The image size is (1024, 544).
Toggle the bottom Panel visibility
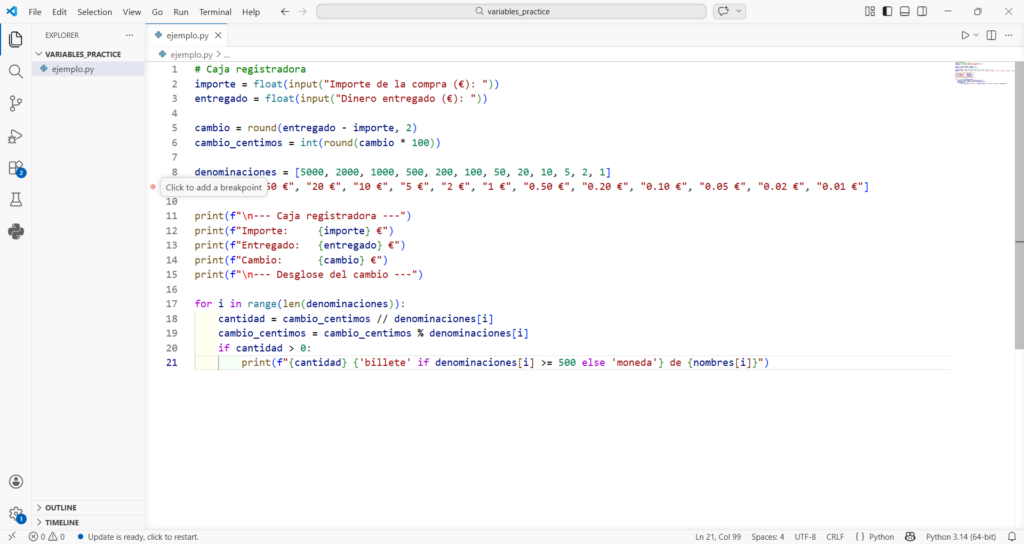tap(904, 11)
